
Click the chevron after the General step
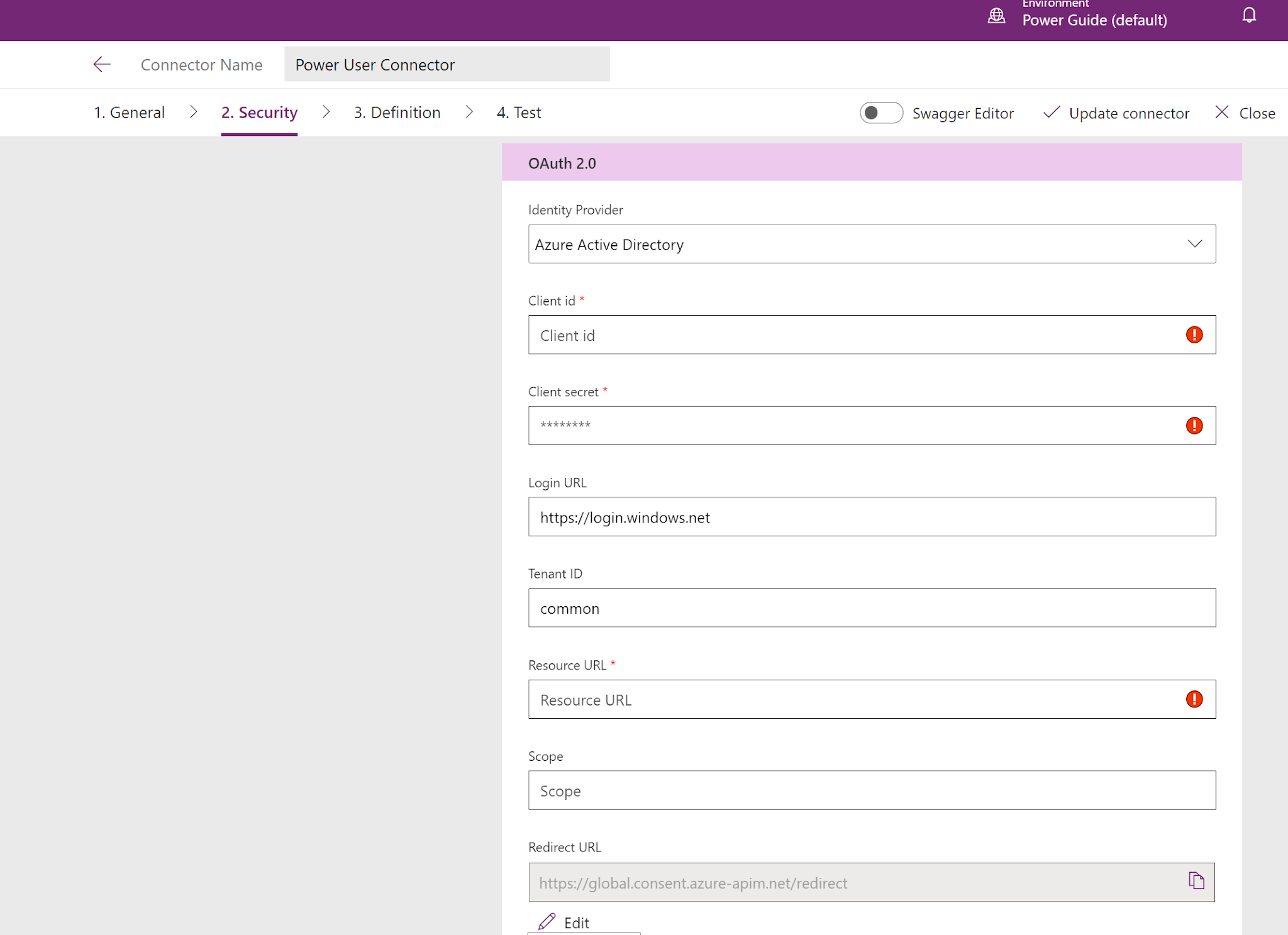(x=194, y=112)
